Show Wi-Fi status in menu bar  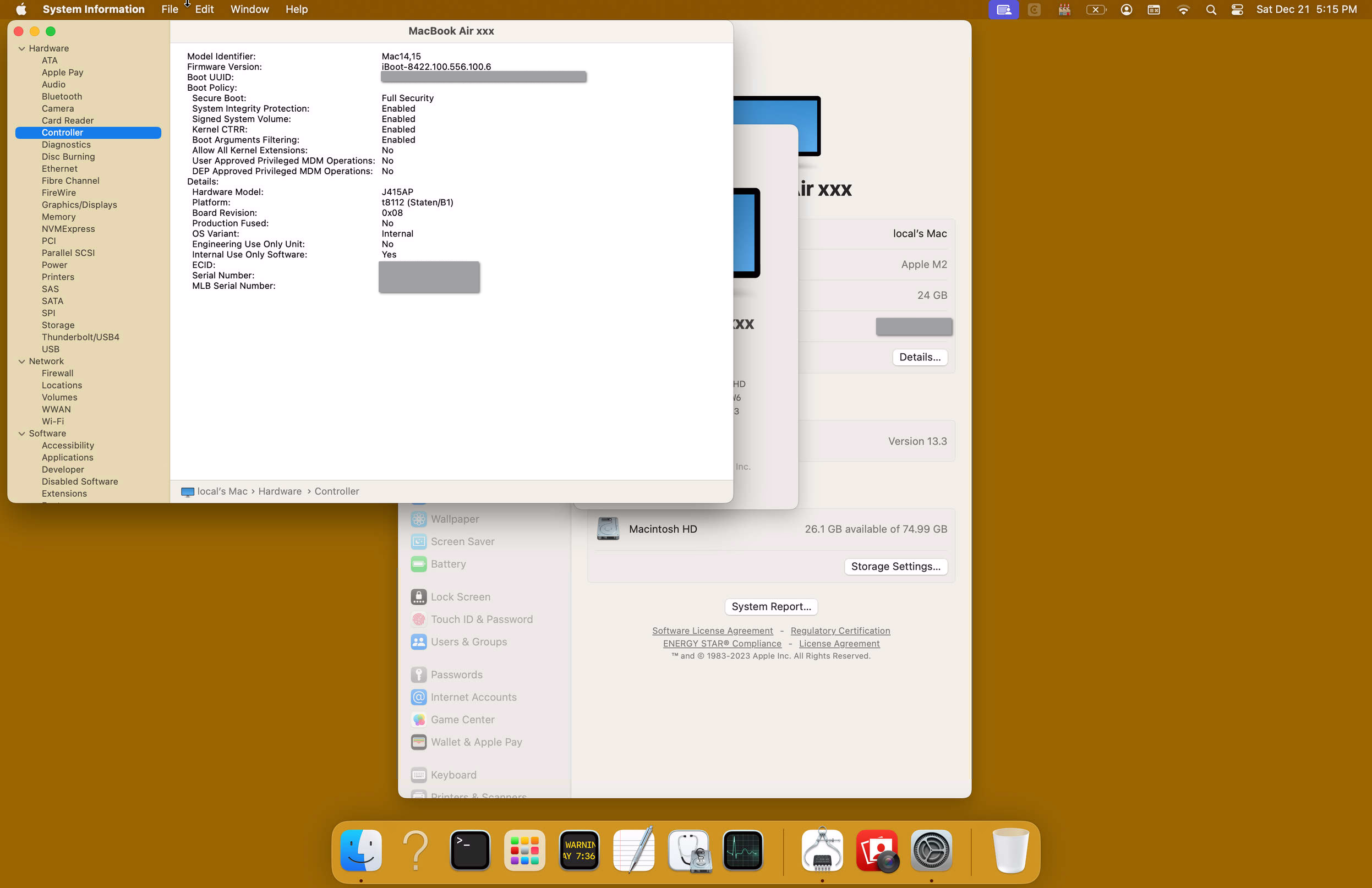[x=1183, y=9]
